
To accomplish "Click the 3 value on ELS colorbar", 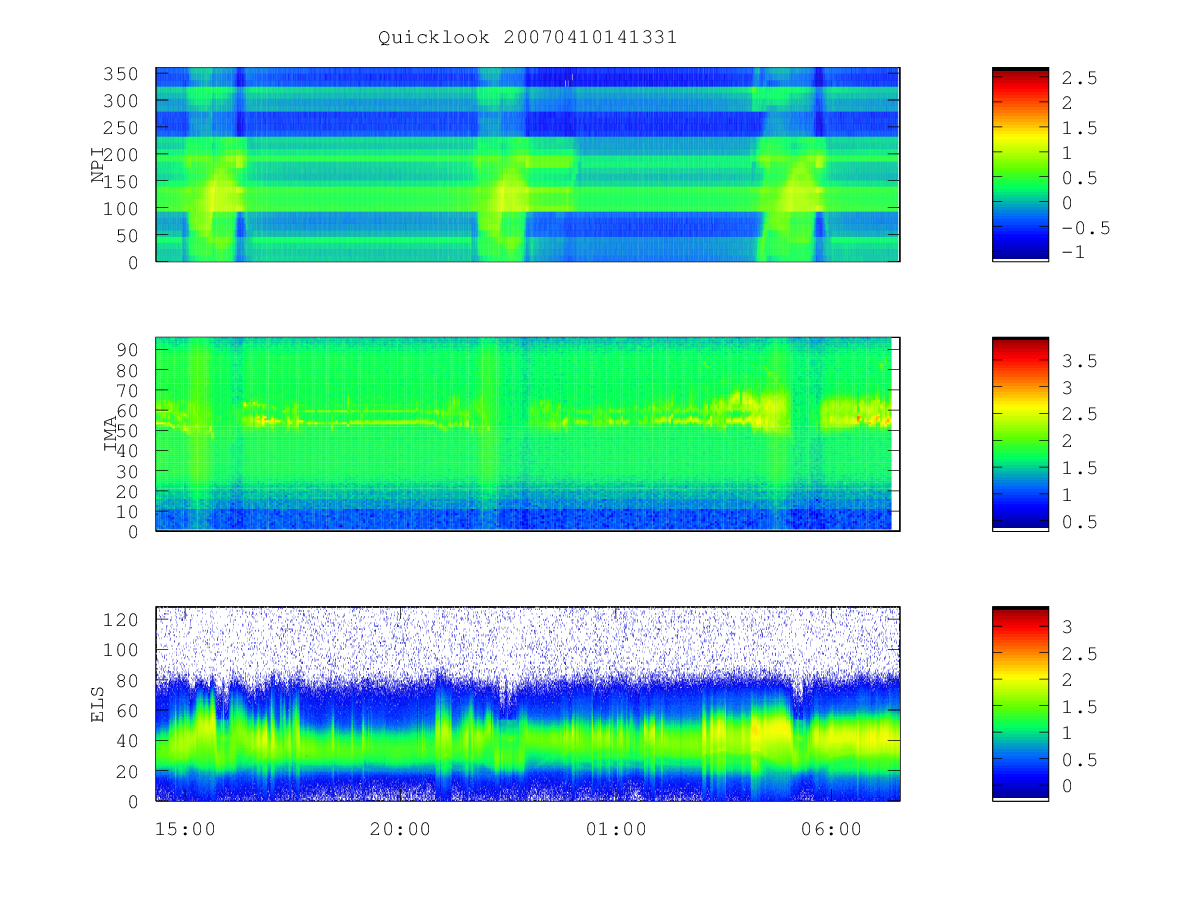I will click(x=1068, y=627).
